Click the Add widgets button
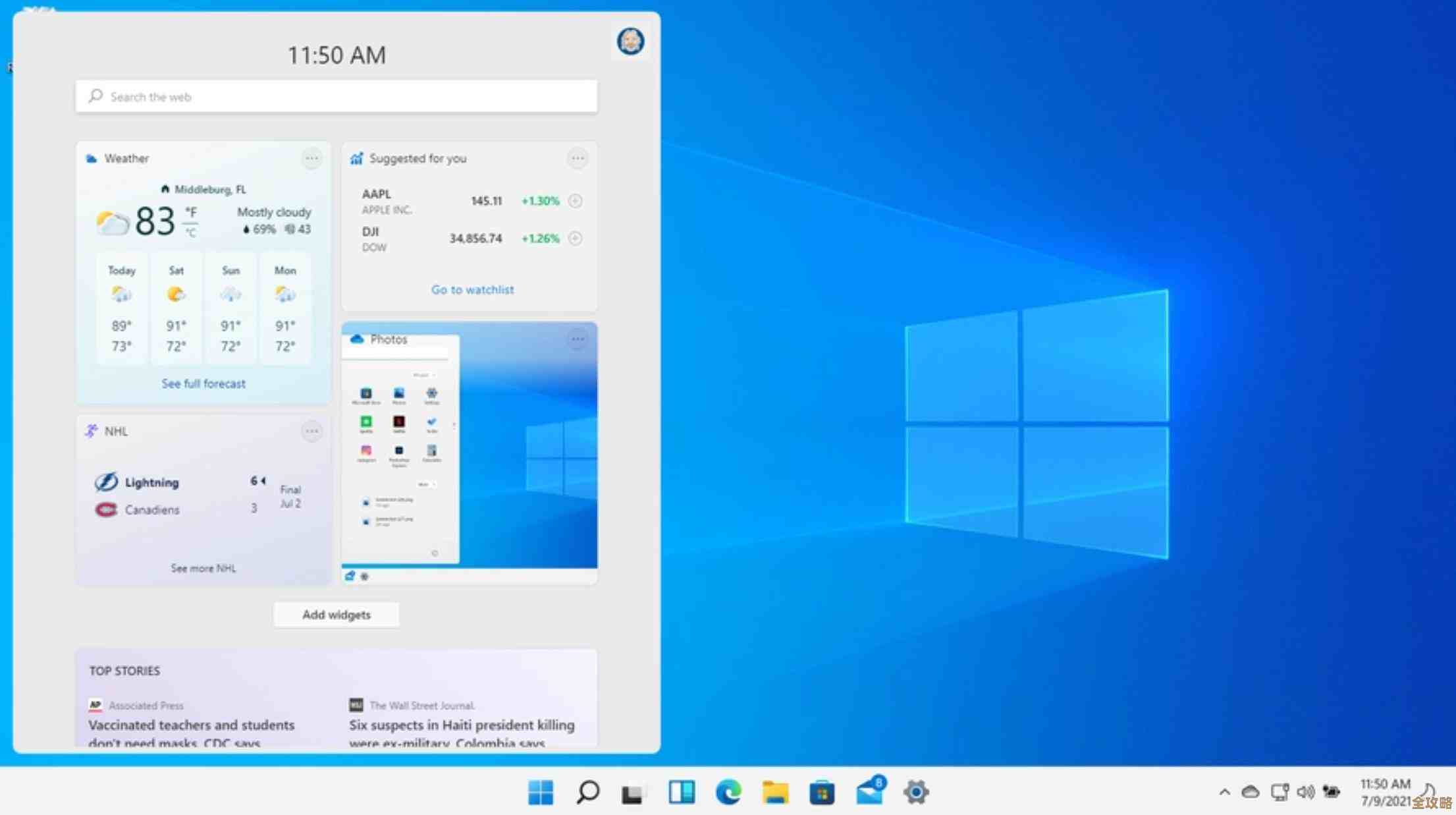This screenshot has width=1456, height=815. pyautogui.click(x=336, y=614)
